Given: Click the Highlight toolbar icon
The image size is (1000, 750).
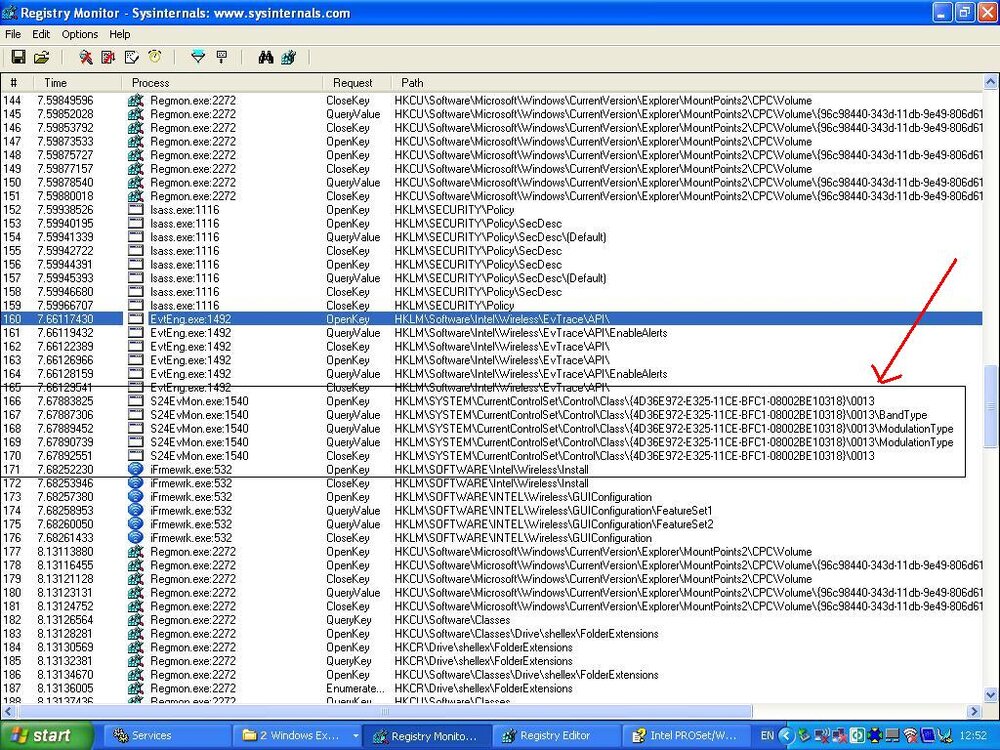Looking at the screenshot, I should pos(222,57).
